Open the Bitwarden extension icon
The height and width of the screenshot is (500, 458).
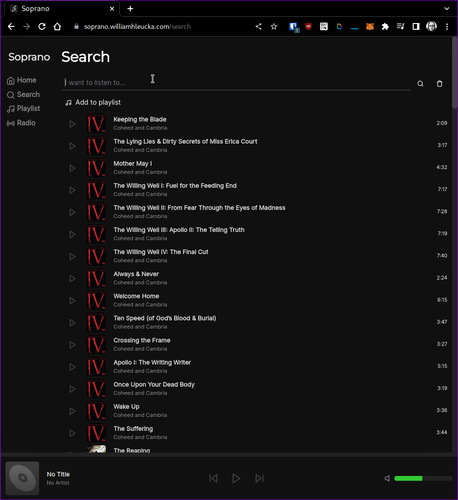(x=294, y=27)
